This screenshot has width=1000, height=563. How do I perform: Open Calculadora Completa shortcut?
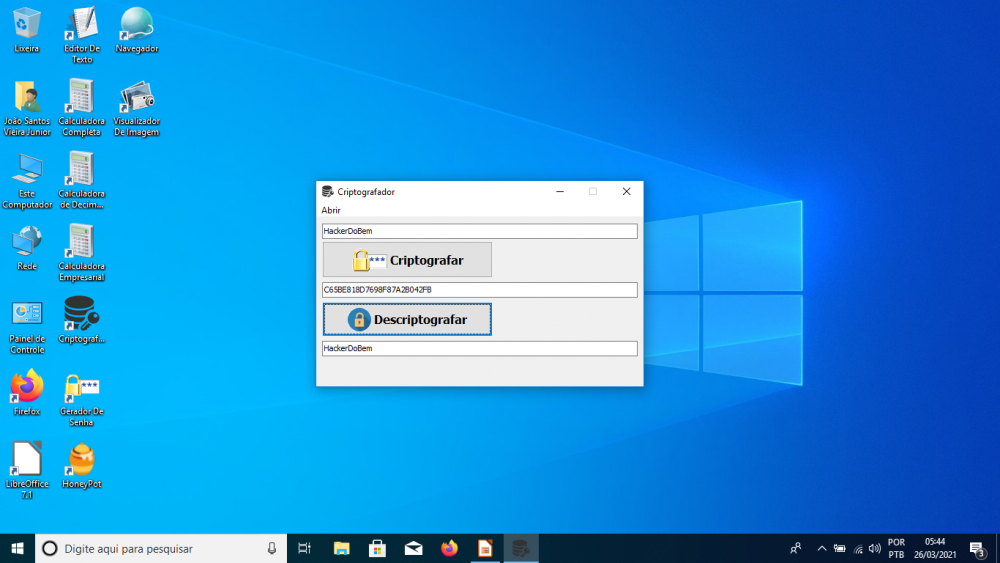(81, 105)
